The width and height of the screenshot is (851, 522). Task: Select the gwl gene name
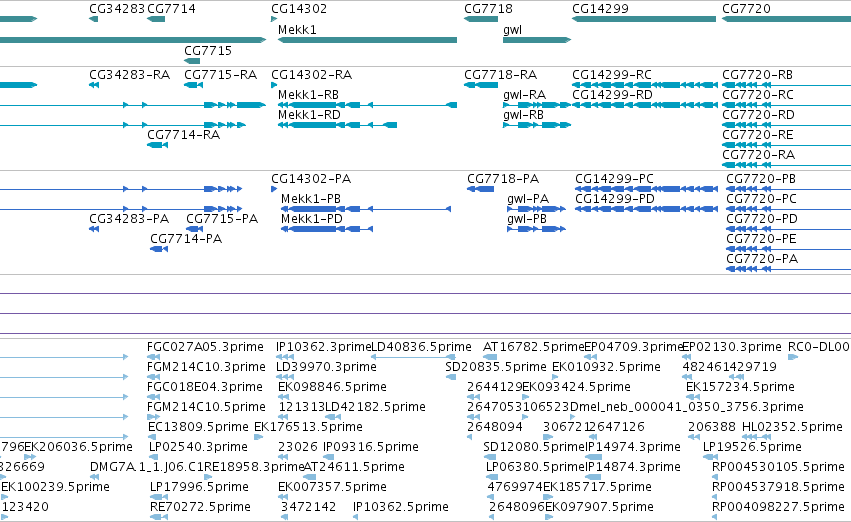512,30
